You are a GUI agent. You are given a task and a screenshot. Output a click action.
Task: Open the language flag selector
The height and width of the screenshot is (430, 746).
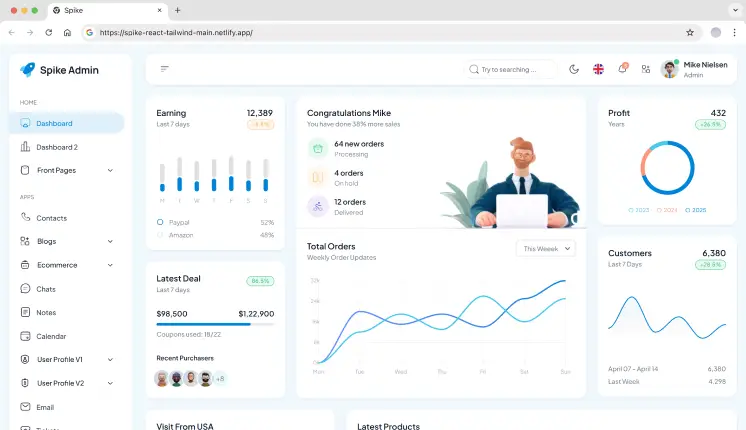coord(598,69)
